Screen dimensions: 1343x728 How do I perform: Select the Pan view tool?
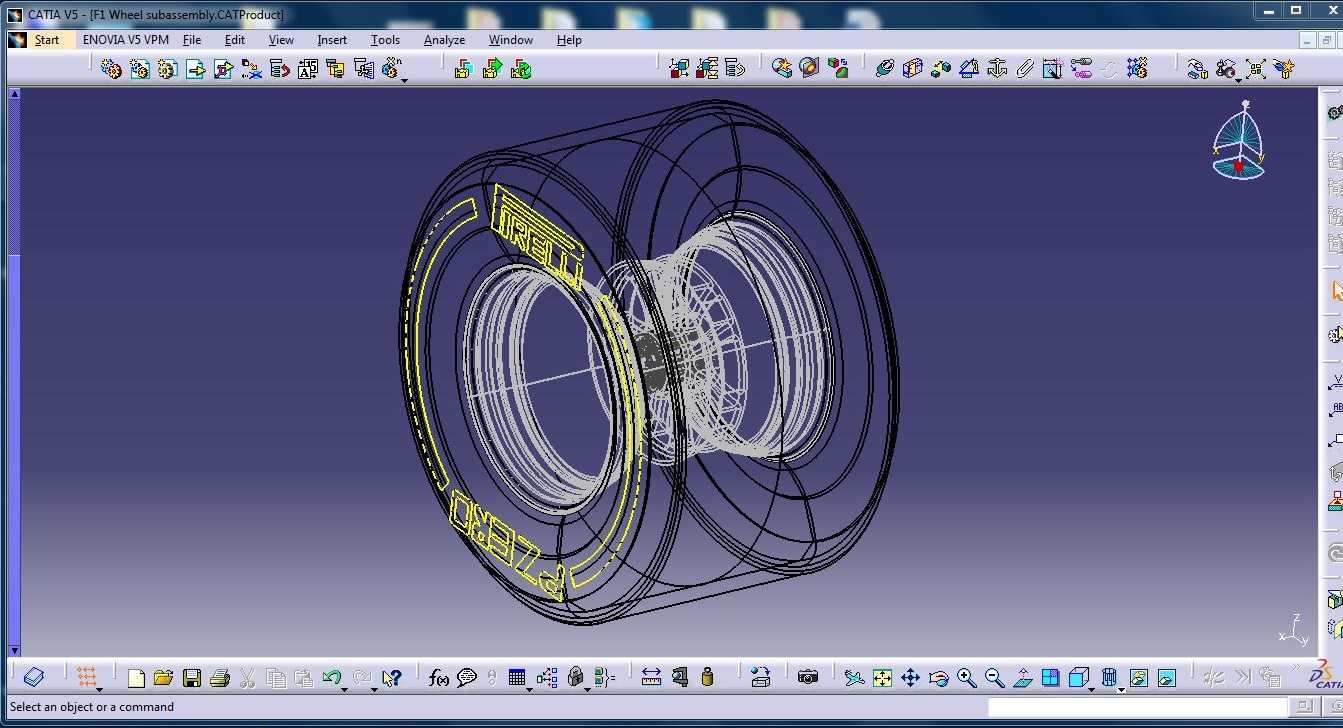click(x=910, y=677)
